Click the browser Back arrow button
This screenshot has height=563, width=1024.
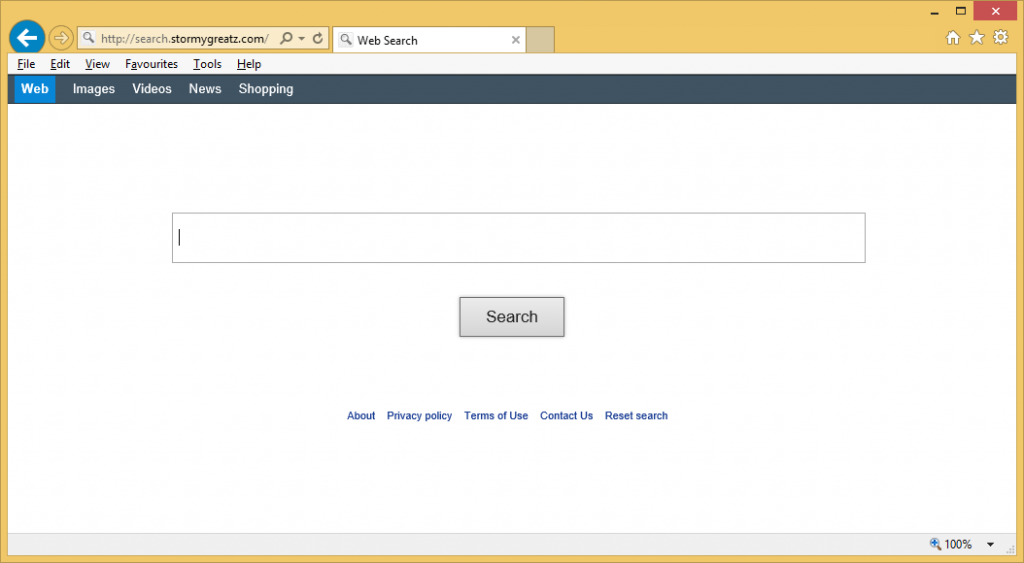coord(27,38)
